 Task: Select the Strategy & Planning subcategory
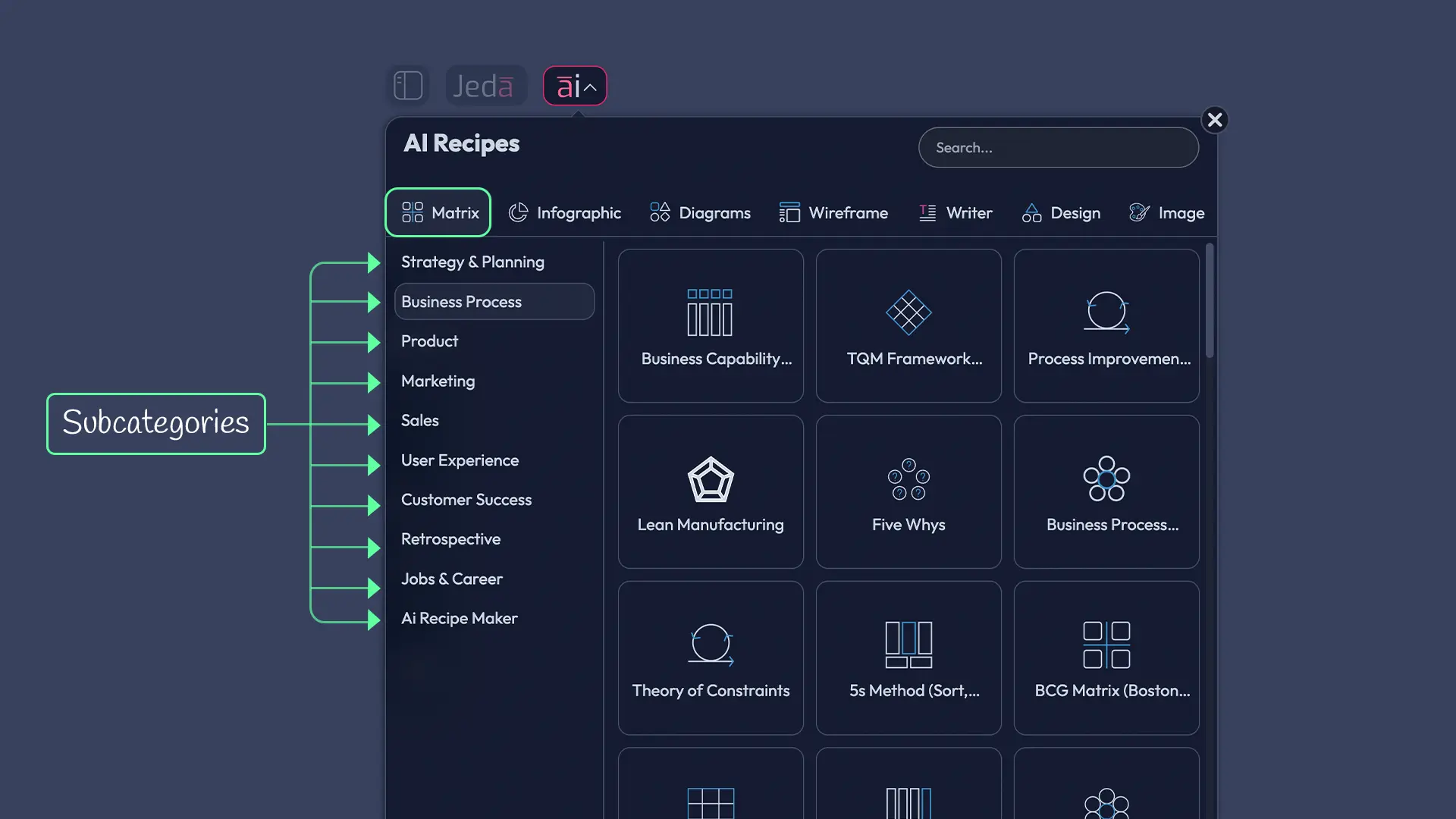point(472,262)
